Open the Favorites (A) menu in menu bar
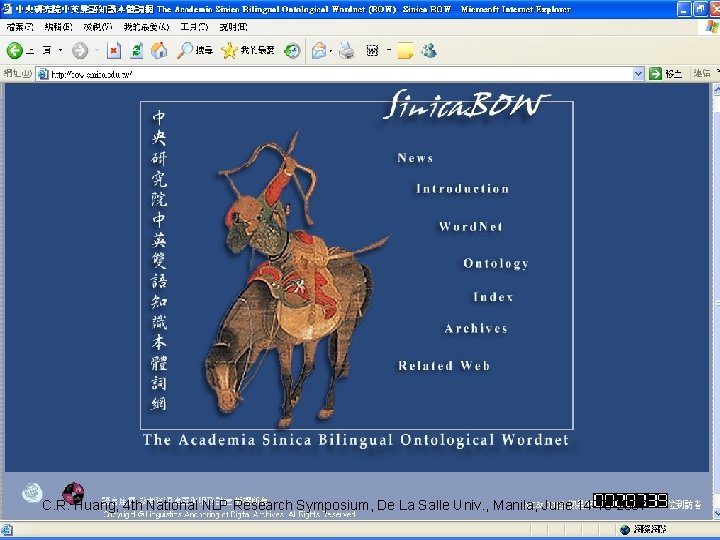 pyautogui.click(x=146, y=27)
